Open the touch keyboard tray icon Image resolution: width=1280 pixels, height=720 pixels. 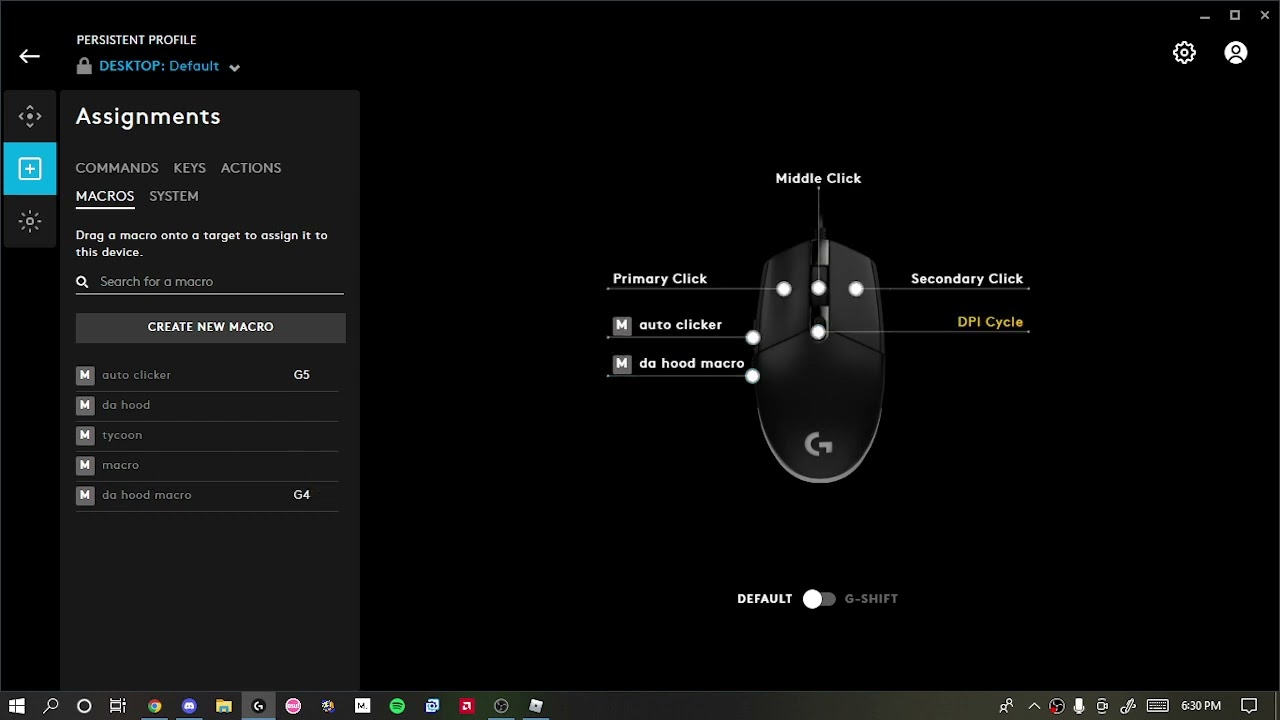pos(1158,706)
